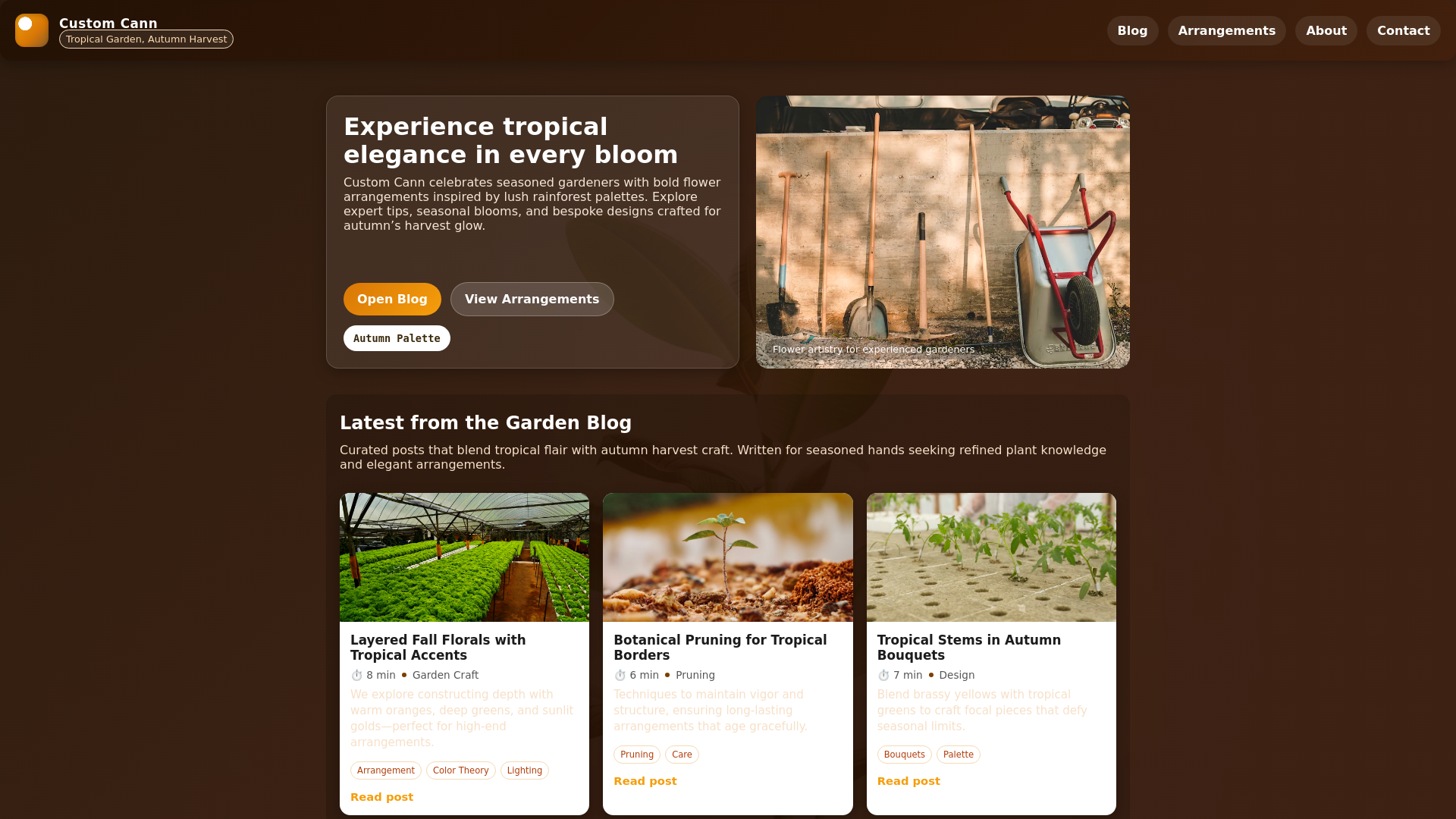
Task: Open the About page
Action: click(x=1326, y=30)
